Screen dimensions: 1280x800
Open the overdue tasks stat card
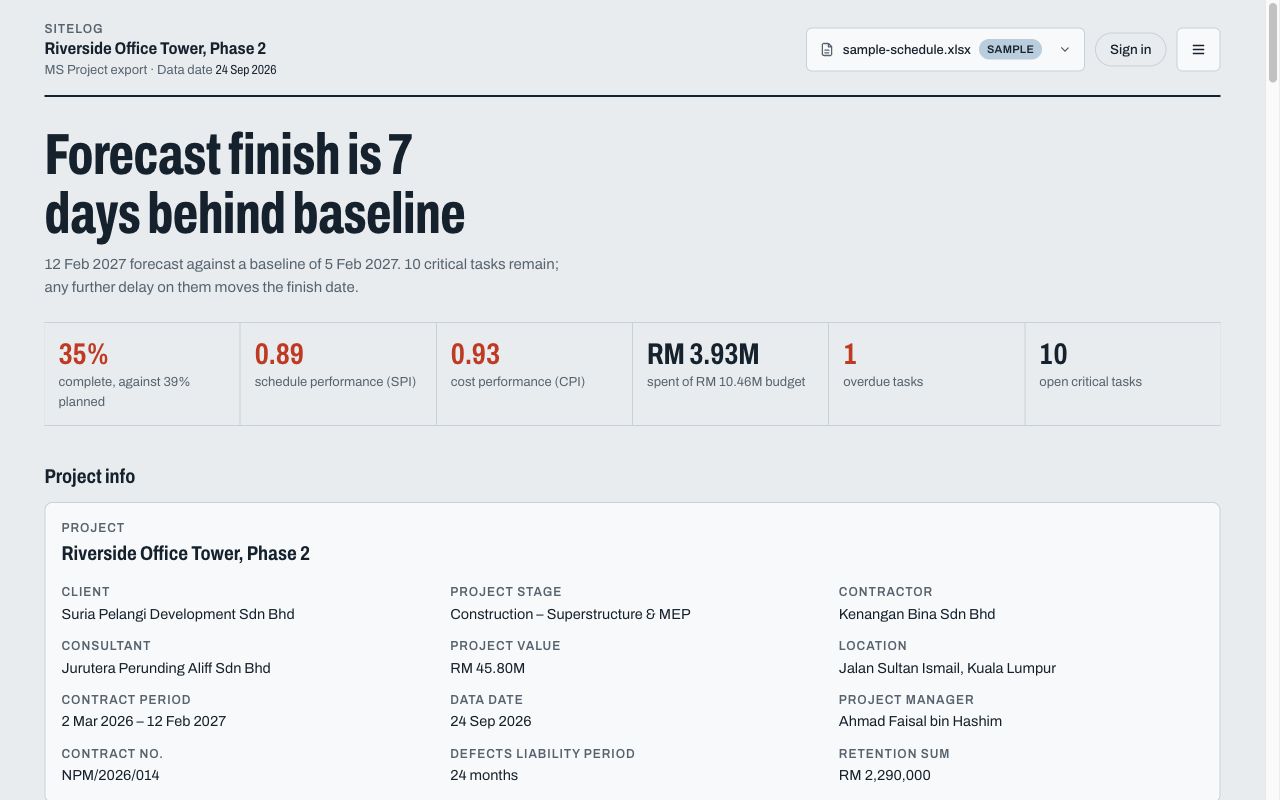point(926,374)
